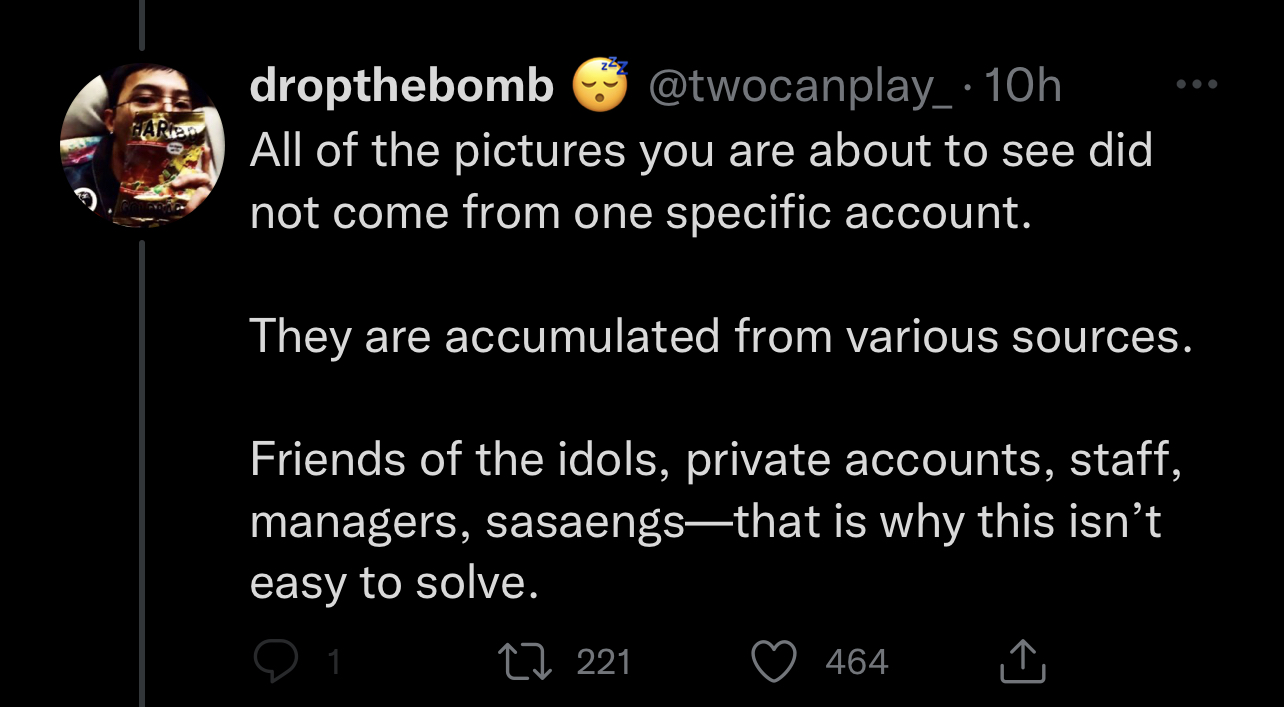The height and width of the screenshot is (707, 1284).
Task: Open tweet via 'All of the pictures' text
Action: pos(700,151)
